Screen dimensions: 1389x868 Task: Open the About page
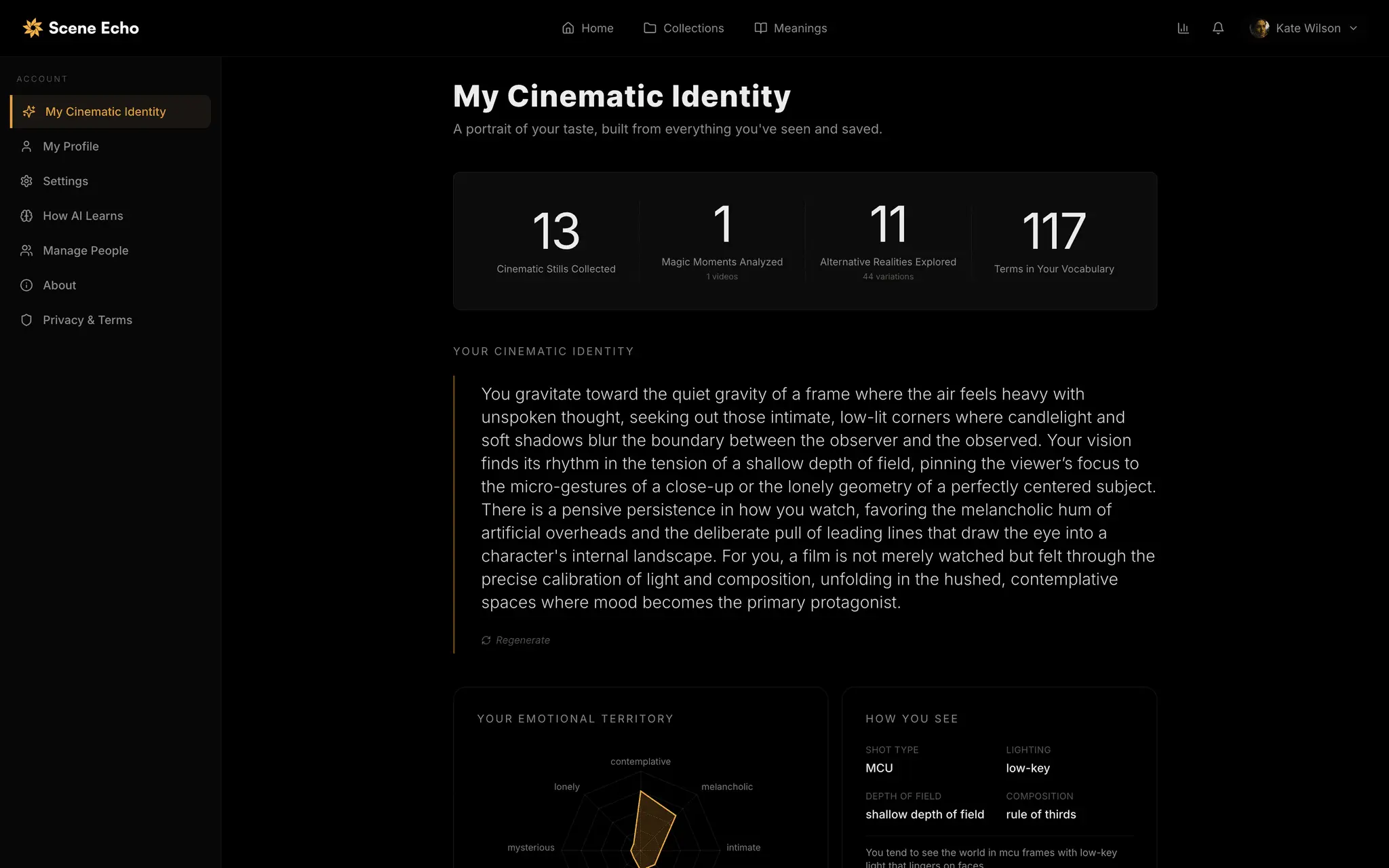coord(111,285)
